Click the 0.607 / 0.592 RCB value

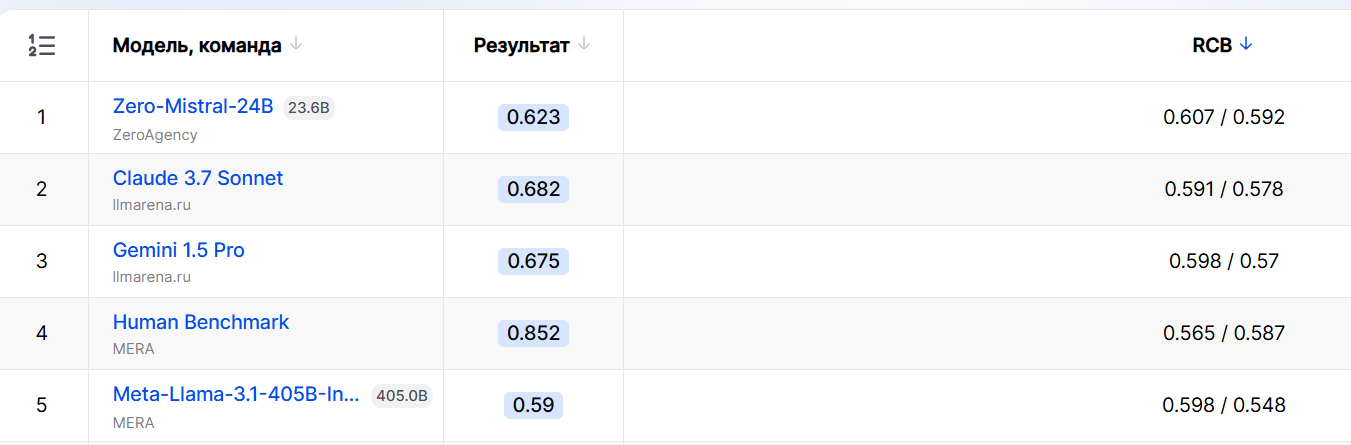[x=1224, y=117]
